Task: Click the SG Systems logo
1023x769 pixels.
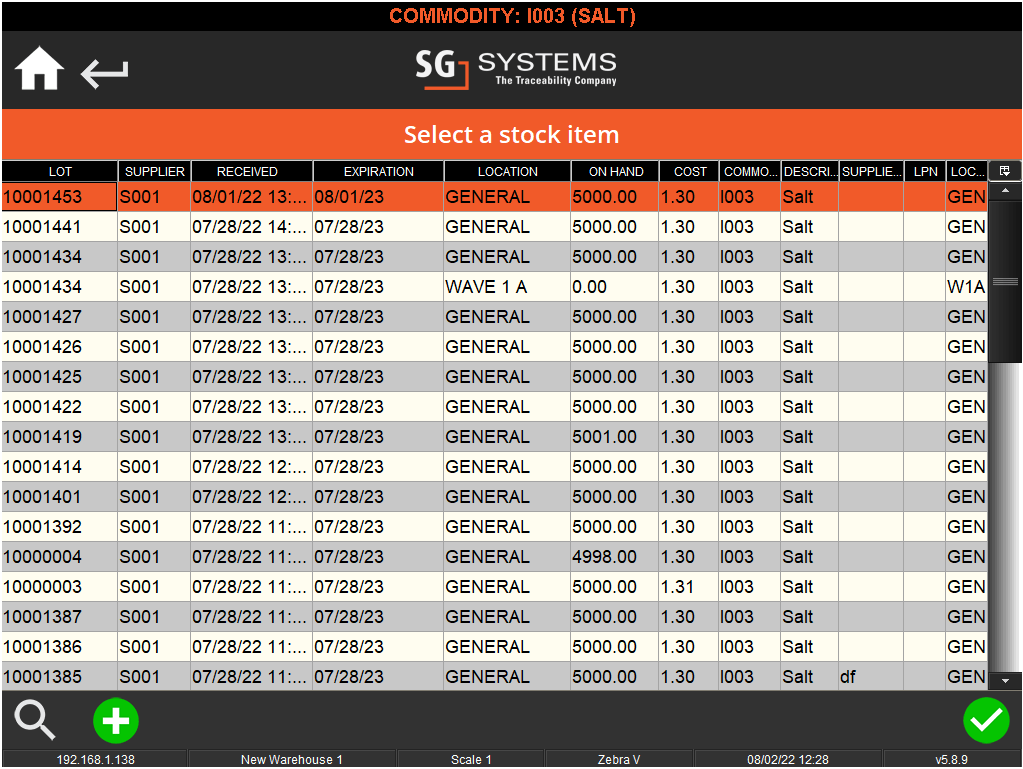Action: point(512,70)
